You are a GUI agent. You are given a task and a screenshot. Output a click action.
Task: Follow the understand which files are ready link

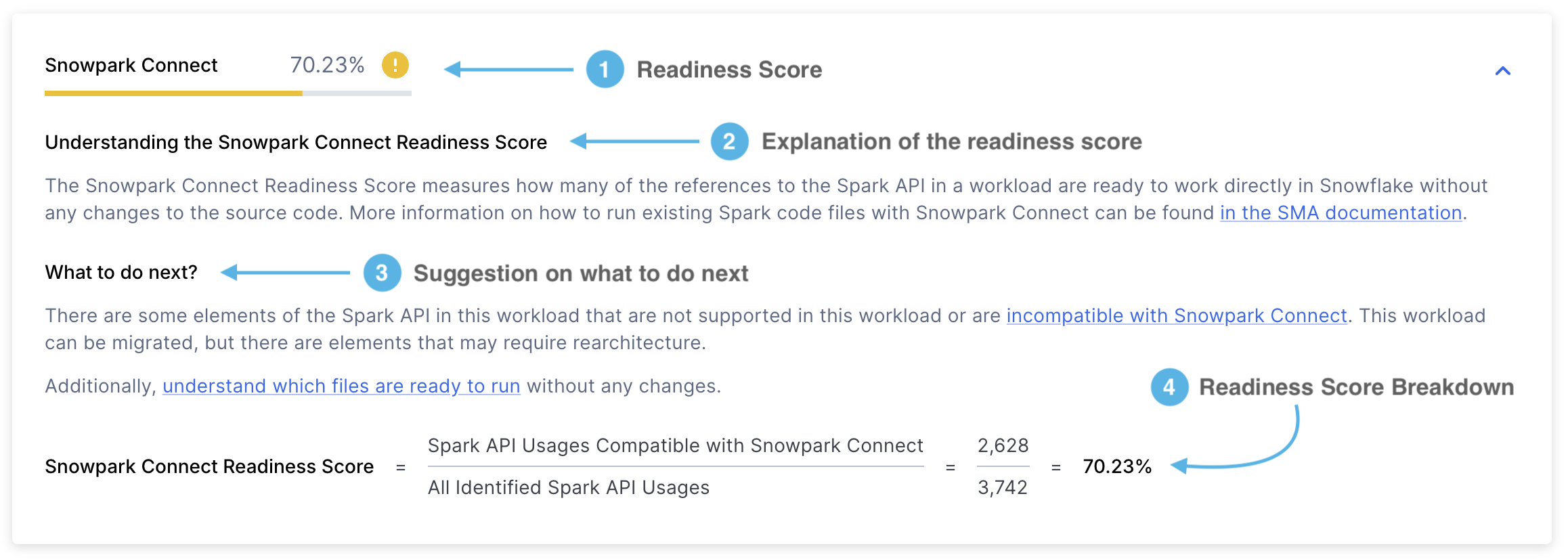pyautogui.click(x=341, y=386)
